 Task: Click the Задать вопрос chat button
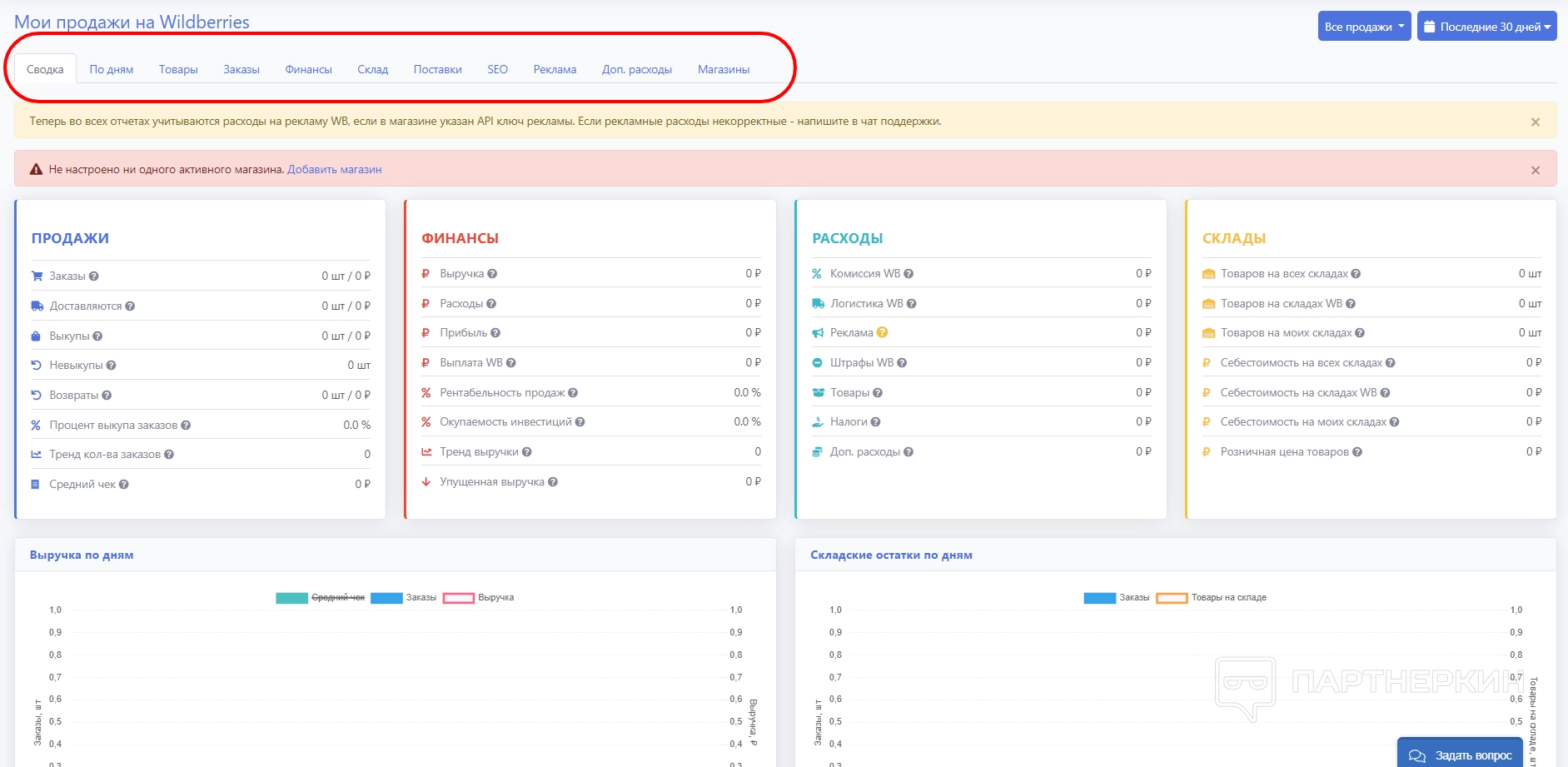coord(1460,755)
